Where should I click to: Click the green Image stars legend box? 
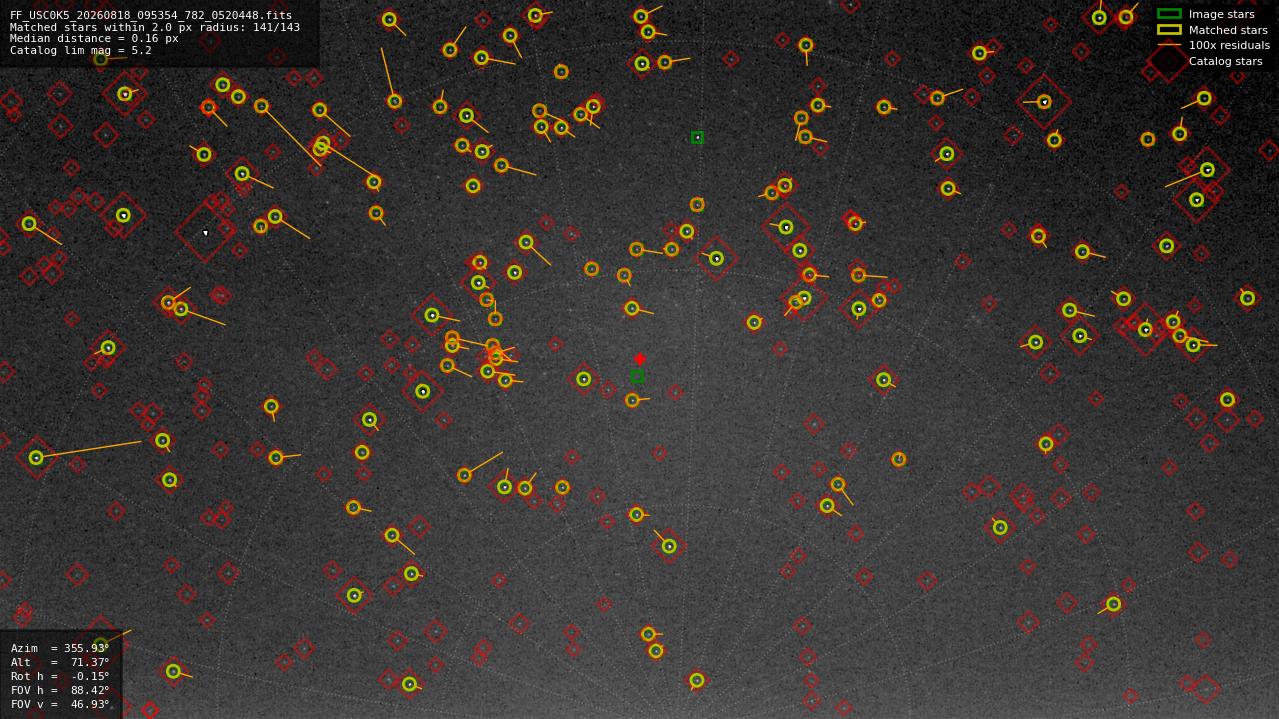[1169, 14]
